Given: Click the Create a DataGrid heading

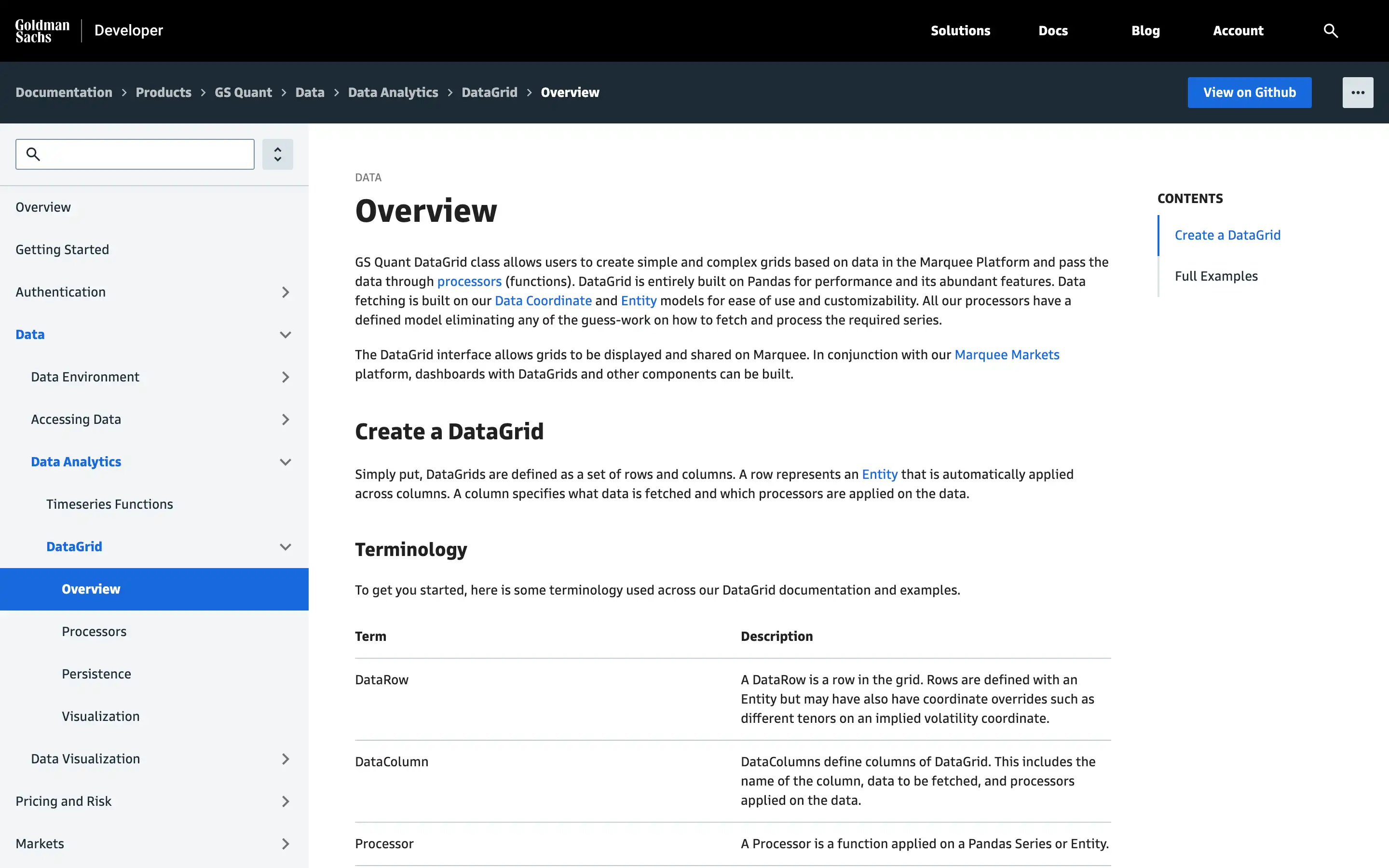Looking at the screenshot, I should [x=449, y=432].
